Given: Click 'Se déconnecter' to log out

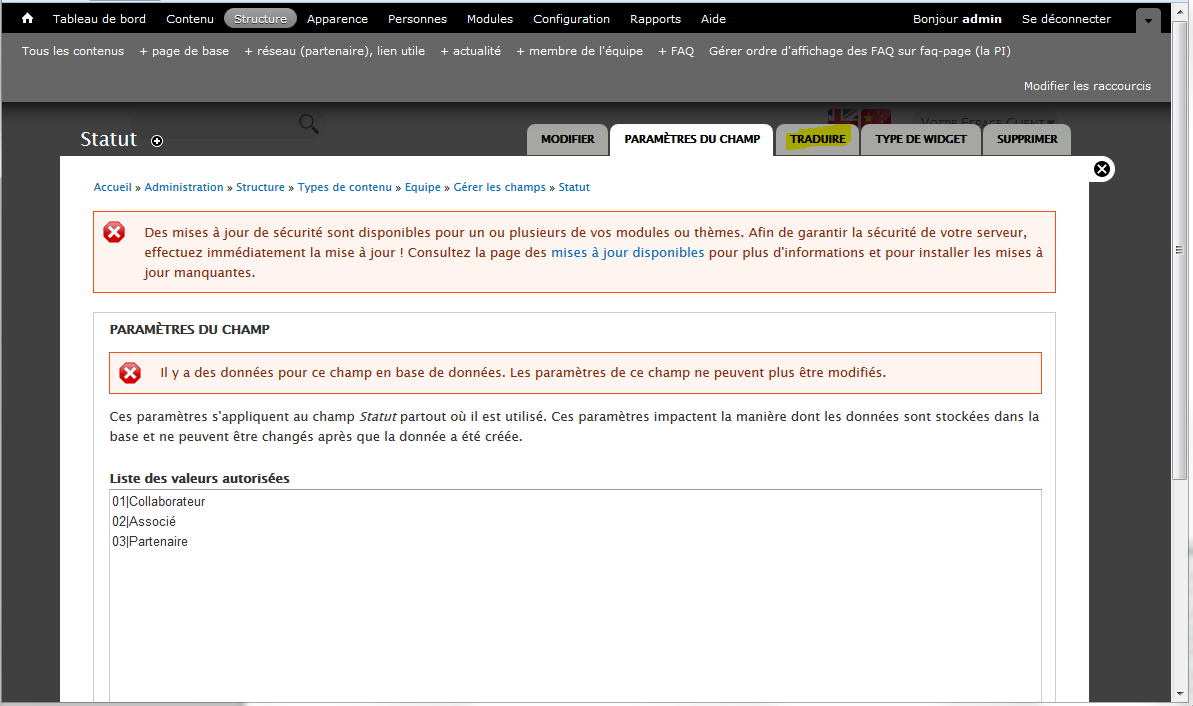Looking at the screenshot, I should click(x=1066, y=19).
